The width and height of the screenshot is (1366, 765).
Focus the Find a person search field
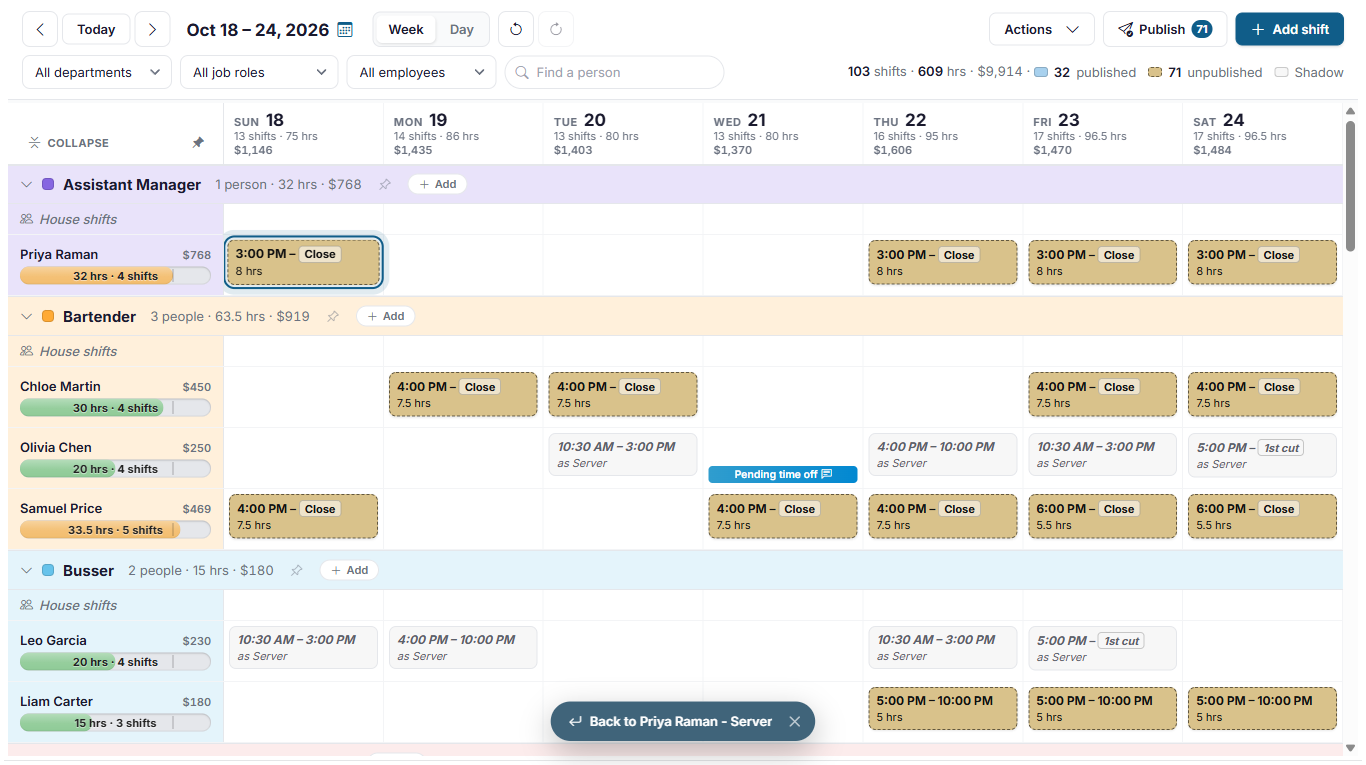[x=614, y=72]
